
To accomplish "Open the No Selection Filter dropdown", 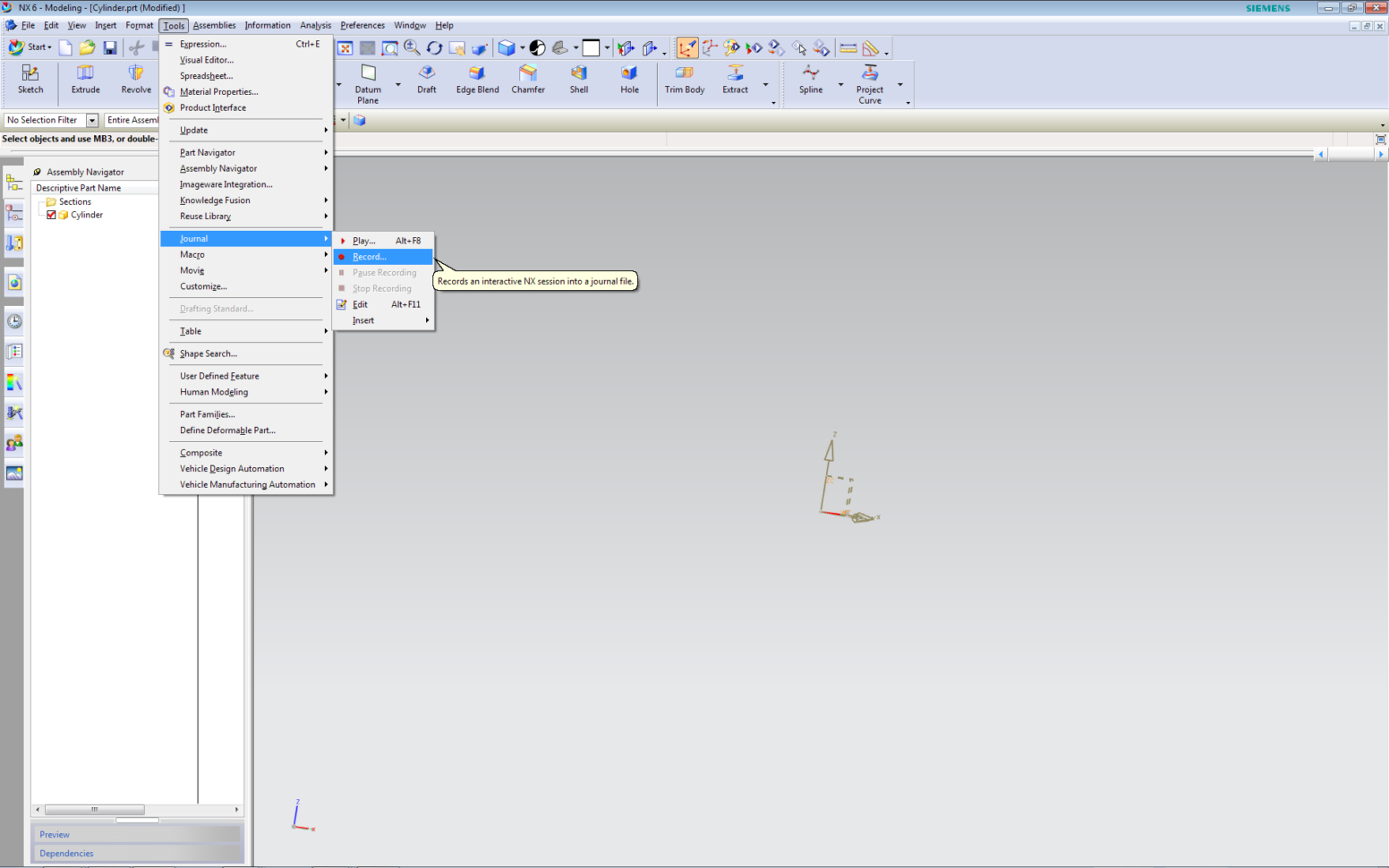I will pos(91,120).
